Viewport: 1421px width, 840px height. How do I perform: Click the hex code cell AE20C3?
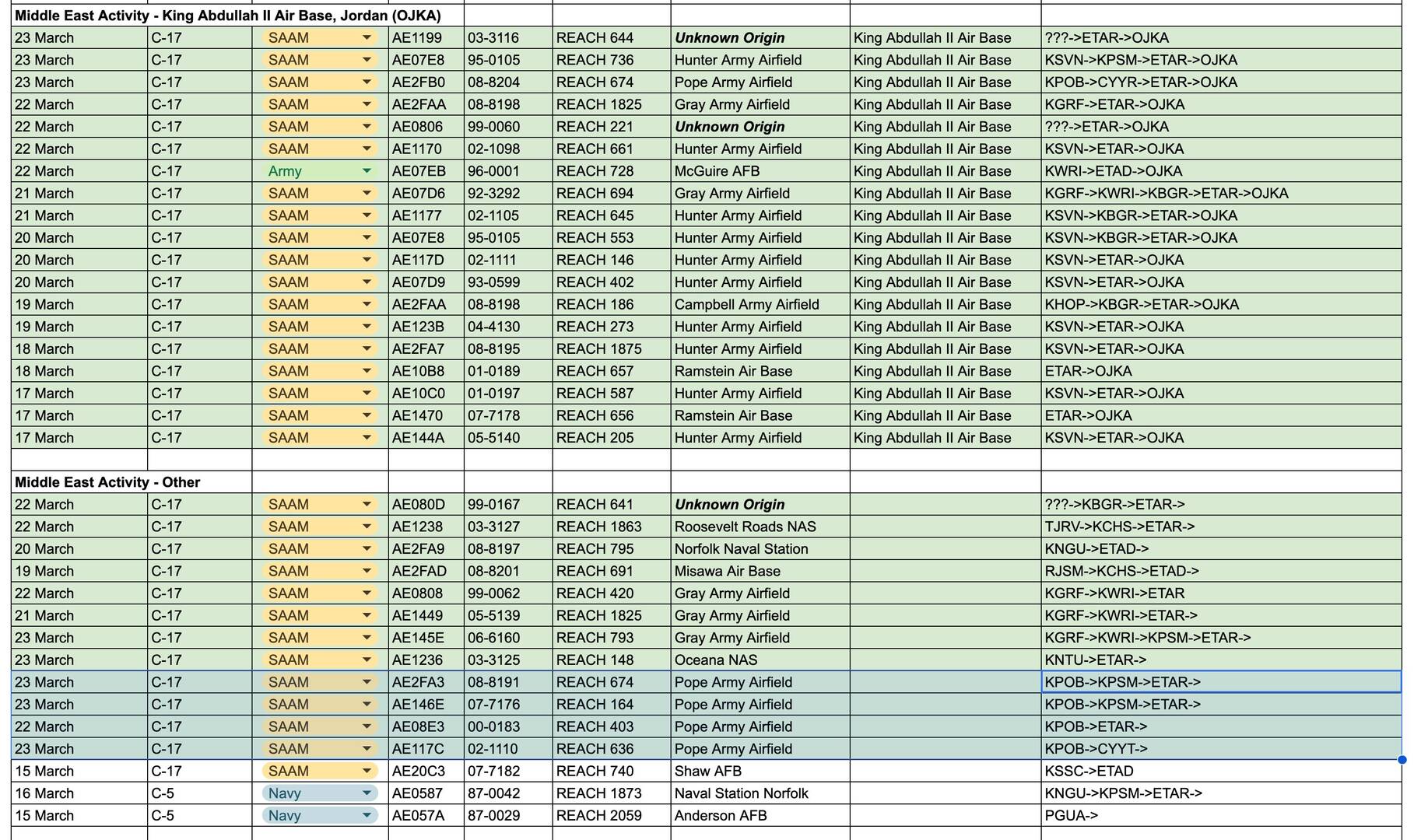(x=419, y=772)
